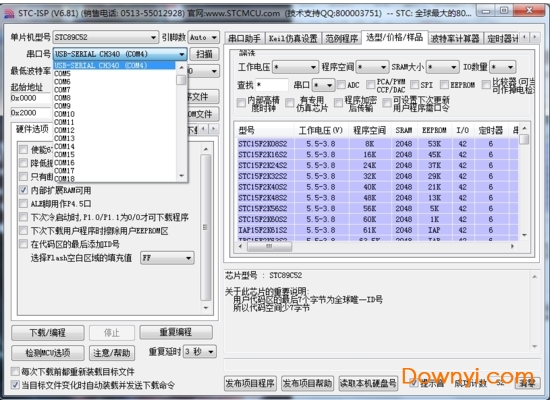Screen dimensions: 550x400
Task: Sort table by 型号 column header
Action: [265, 131]
